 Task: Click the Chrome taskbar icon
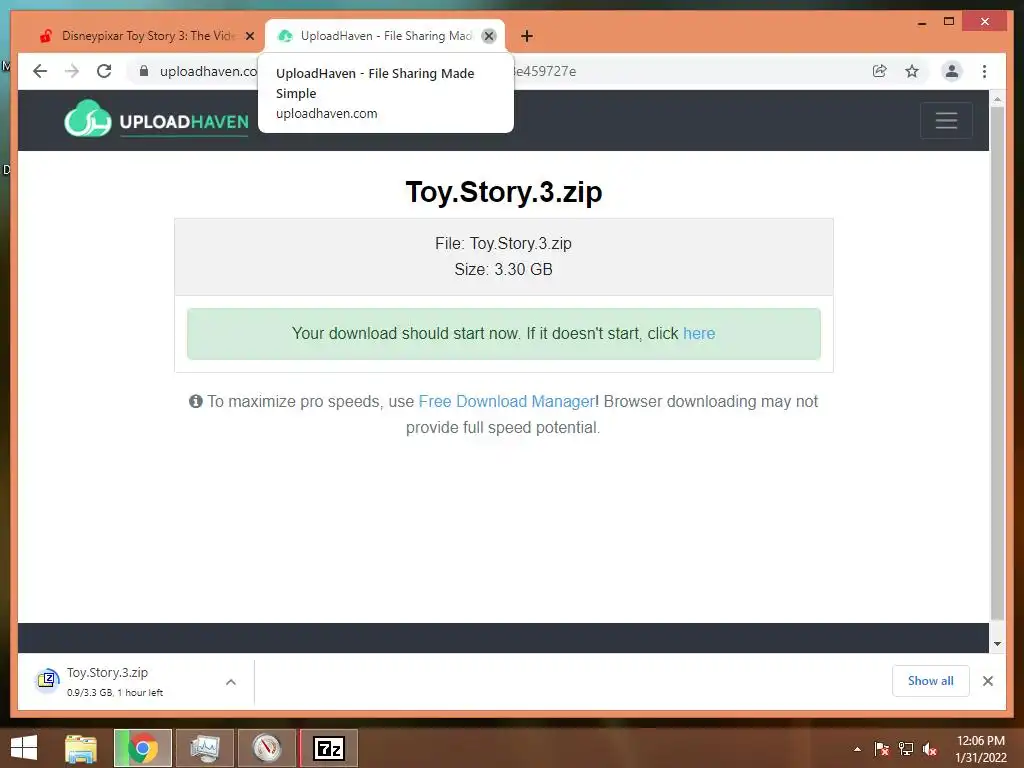[143, 748]
